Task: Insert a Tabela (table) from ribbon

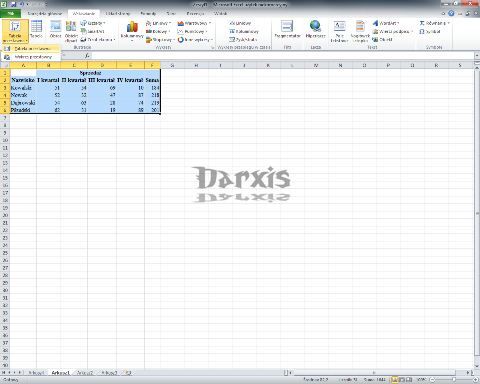Action: click(x=36, y=29)
